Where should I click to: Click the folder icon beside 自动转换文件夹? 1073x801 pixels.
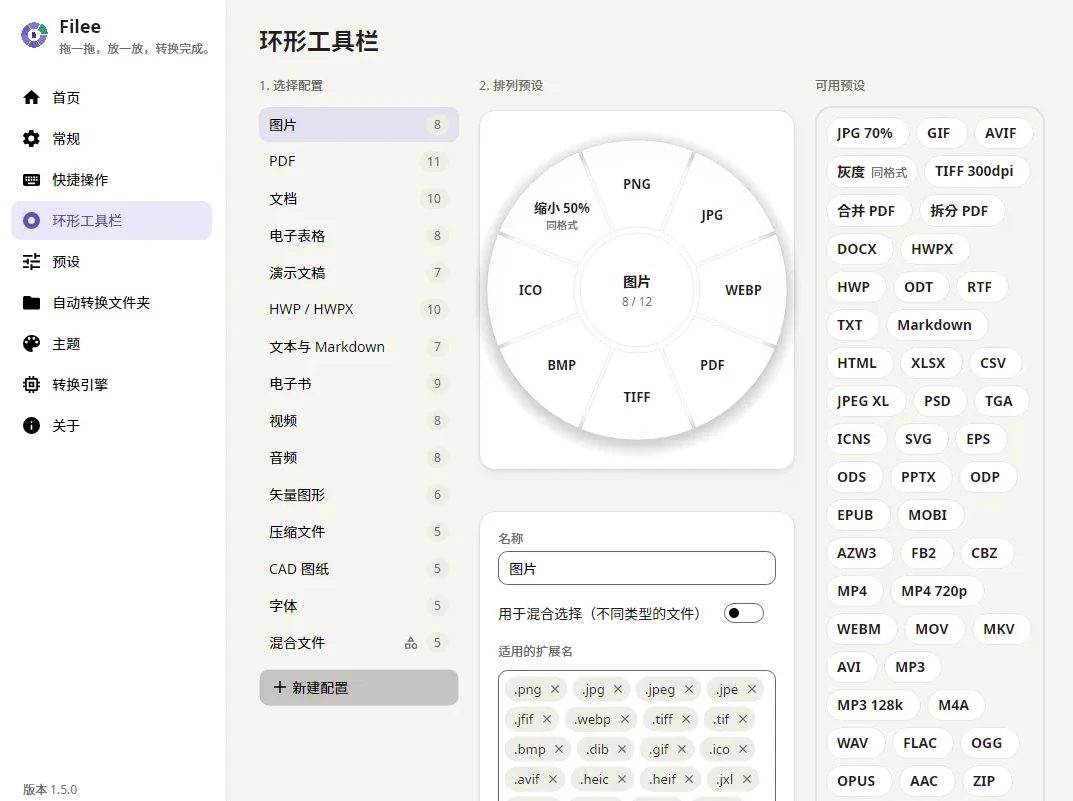pos(31,302)
